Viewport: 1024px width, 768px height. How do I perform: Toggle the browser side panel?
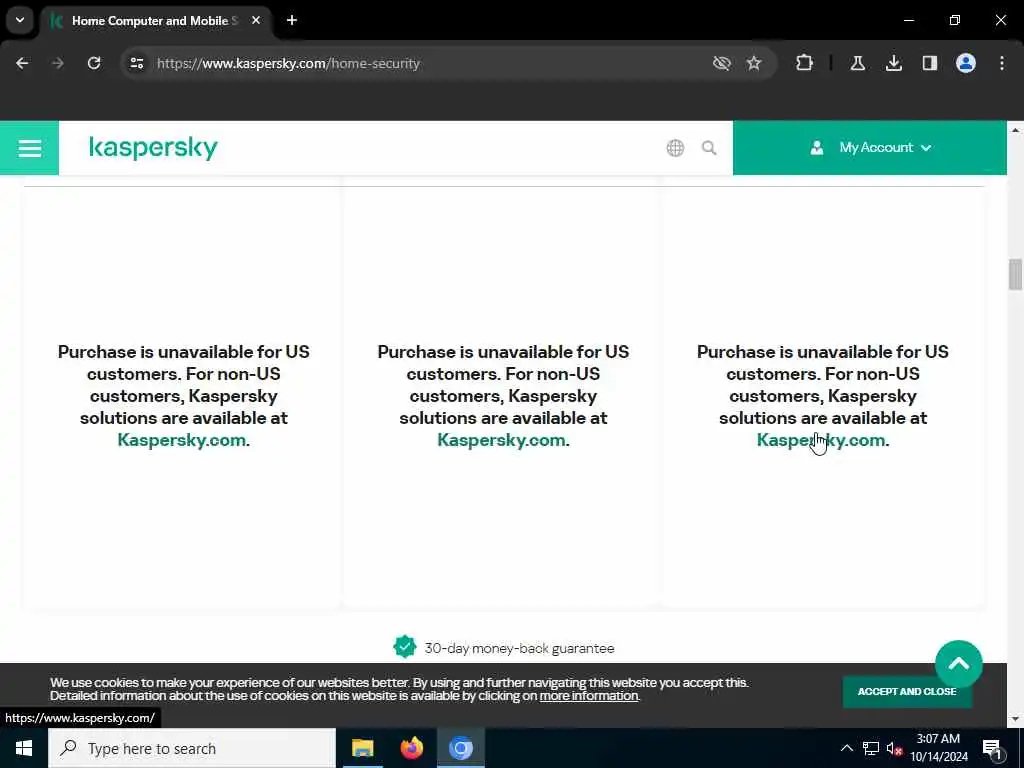[x=929, y=63]
